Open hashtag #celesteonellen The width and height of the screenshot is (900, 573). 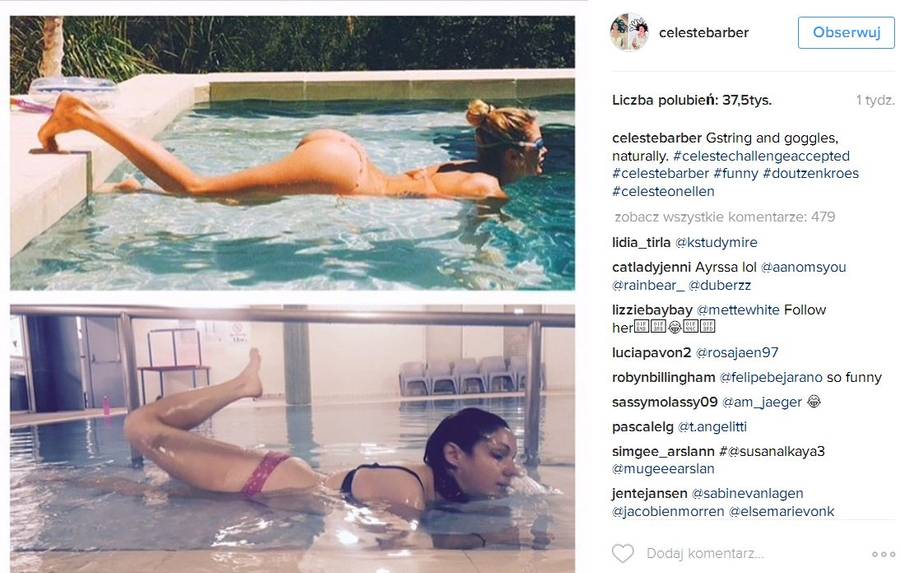click(x=663, y=191)
